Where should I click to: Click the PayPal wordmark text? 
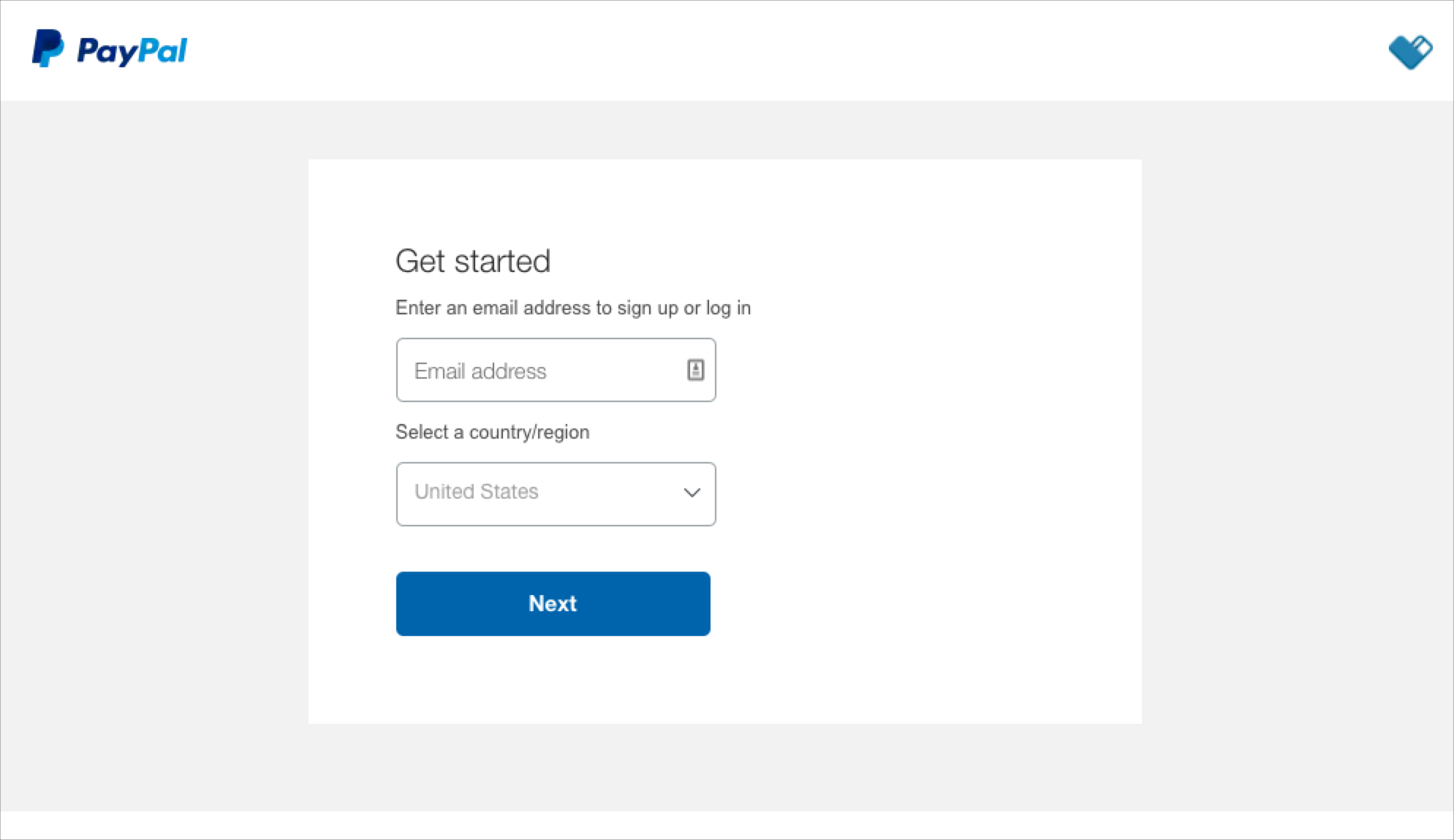[x=132, y=51]
